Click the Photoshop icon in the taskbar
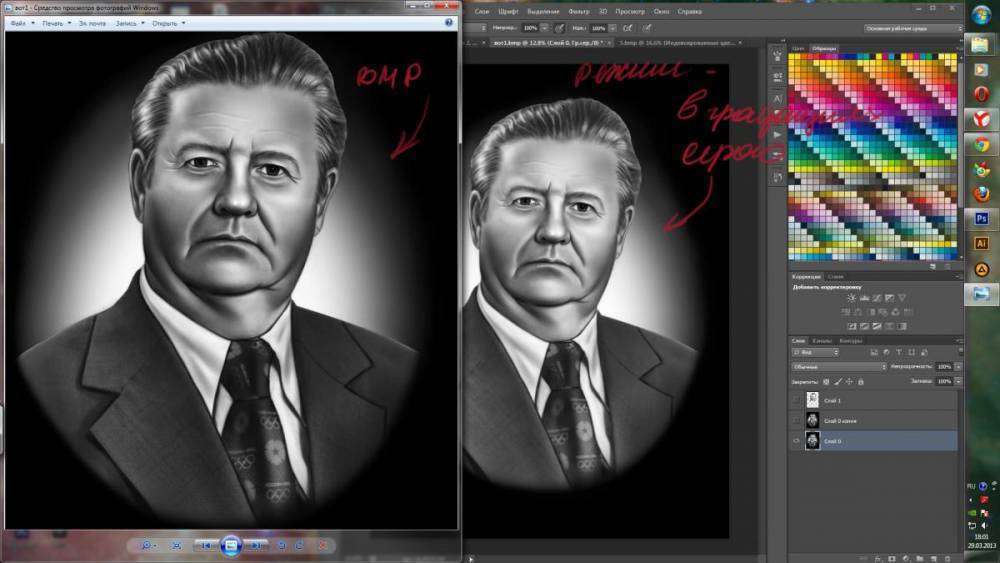The height and width of the screenshot is (563, 1000). 981,218
